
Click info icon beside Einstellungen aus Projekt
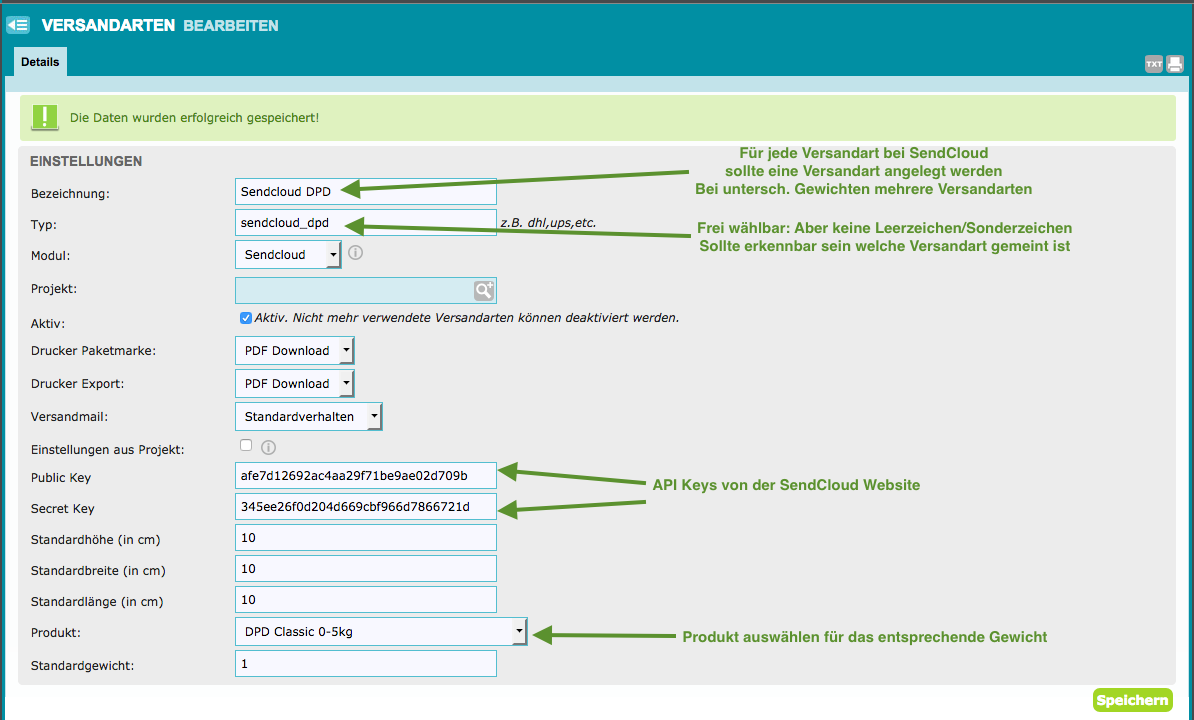click(x=268, y=447)
